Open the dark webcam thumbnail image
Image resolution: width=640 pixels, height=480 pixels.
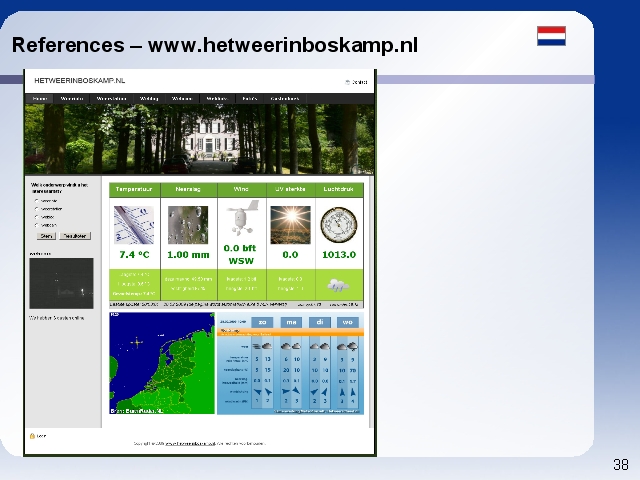point(61,283)
